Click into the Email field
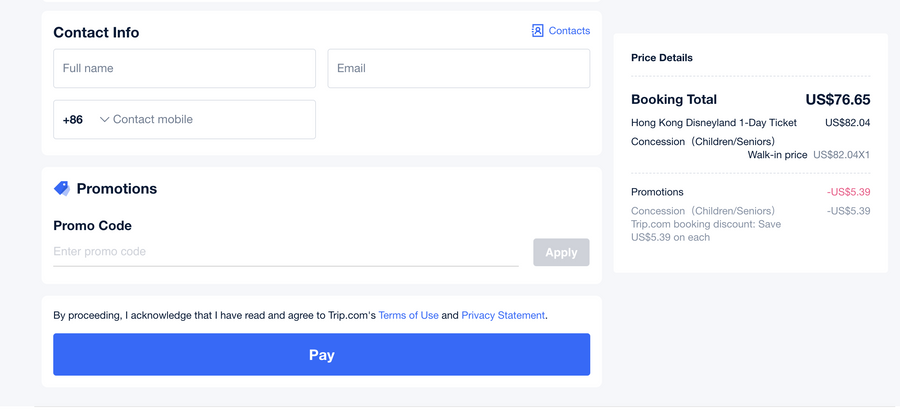900x420 pixels. 458,69
